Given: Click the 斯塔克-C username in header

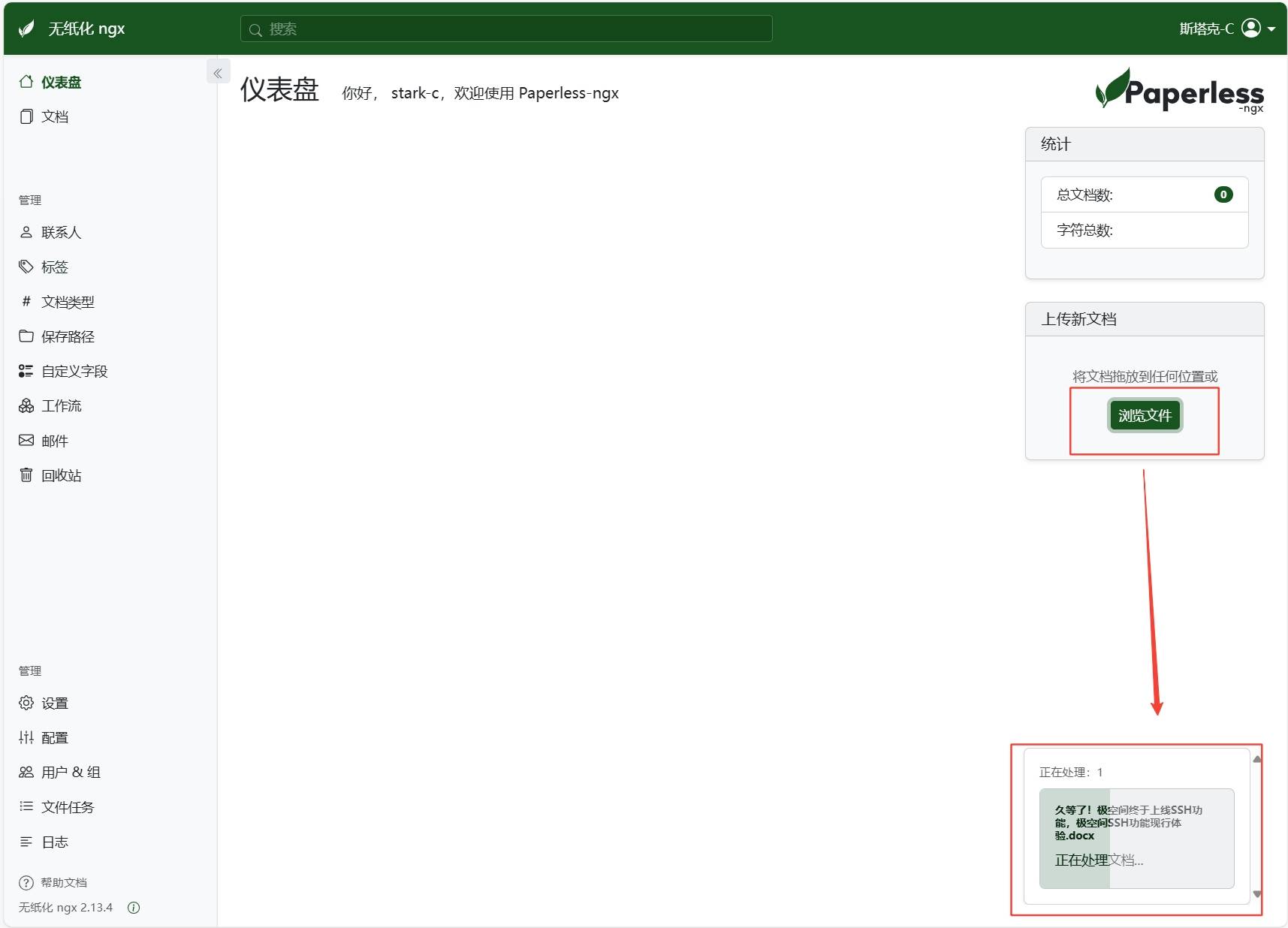Looking at the screenshot, I should tap(1206, 29).
